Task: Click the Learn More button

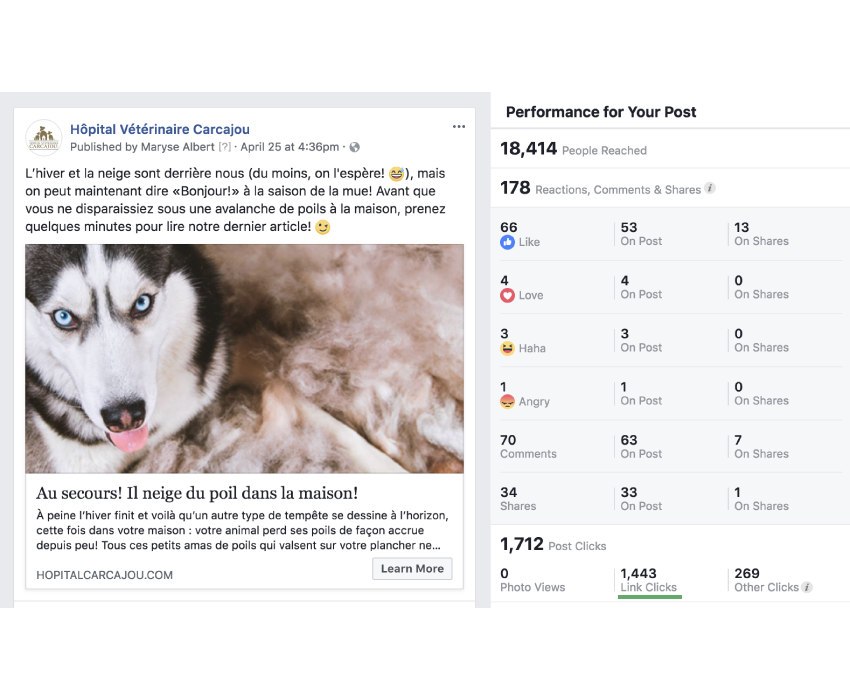Action: 412,568
